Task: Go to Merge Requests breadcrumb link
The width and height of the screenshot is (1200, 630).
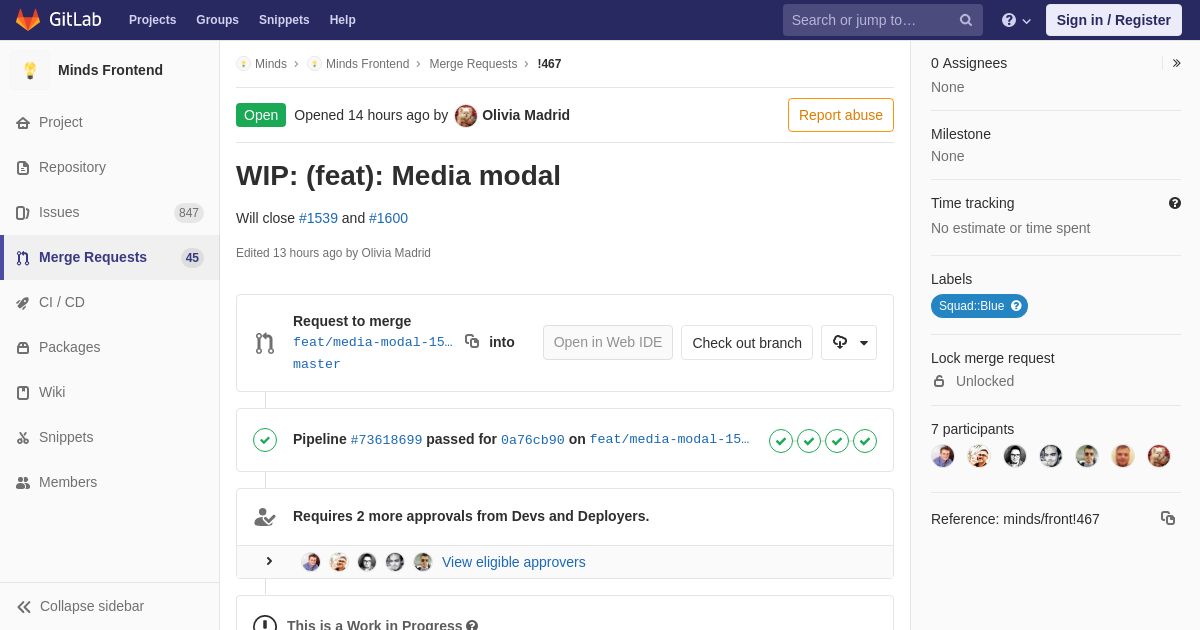Action: tap(473, 64)
